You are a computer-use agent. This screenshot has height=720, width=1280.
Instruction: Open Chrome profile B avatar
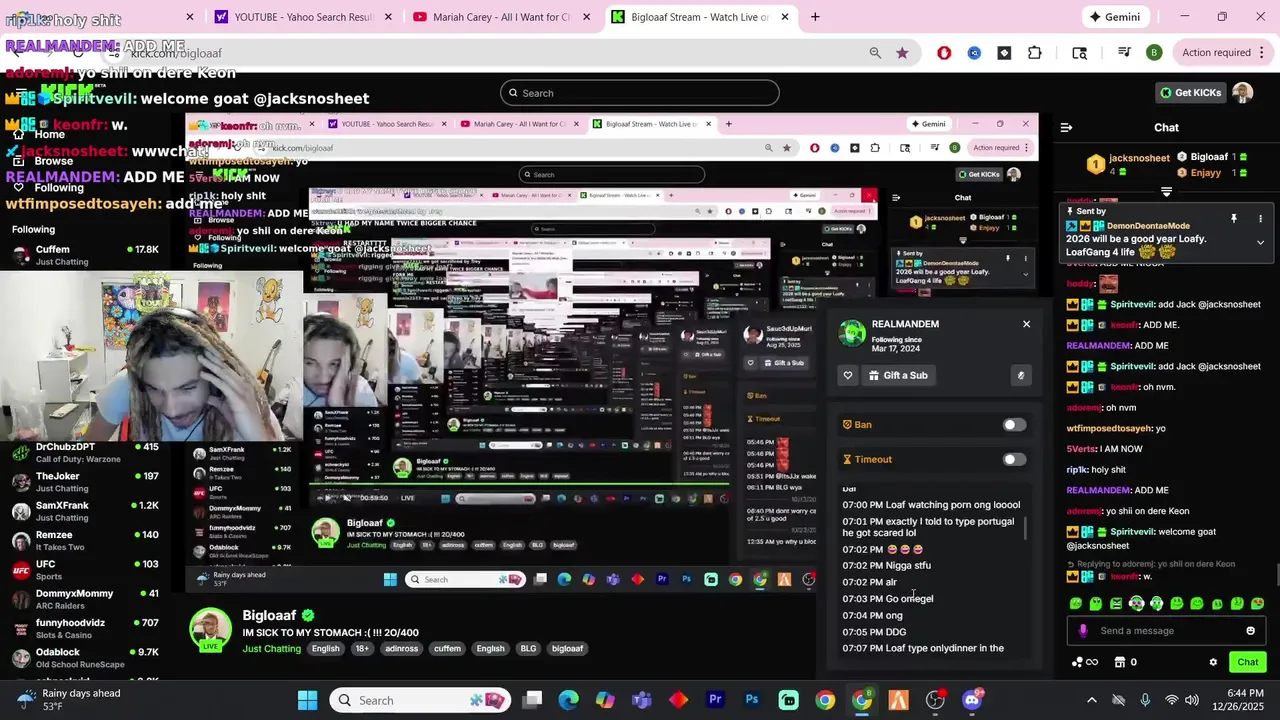[1154, 53]
